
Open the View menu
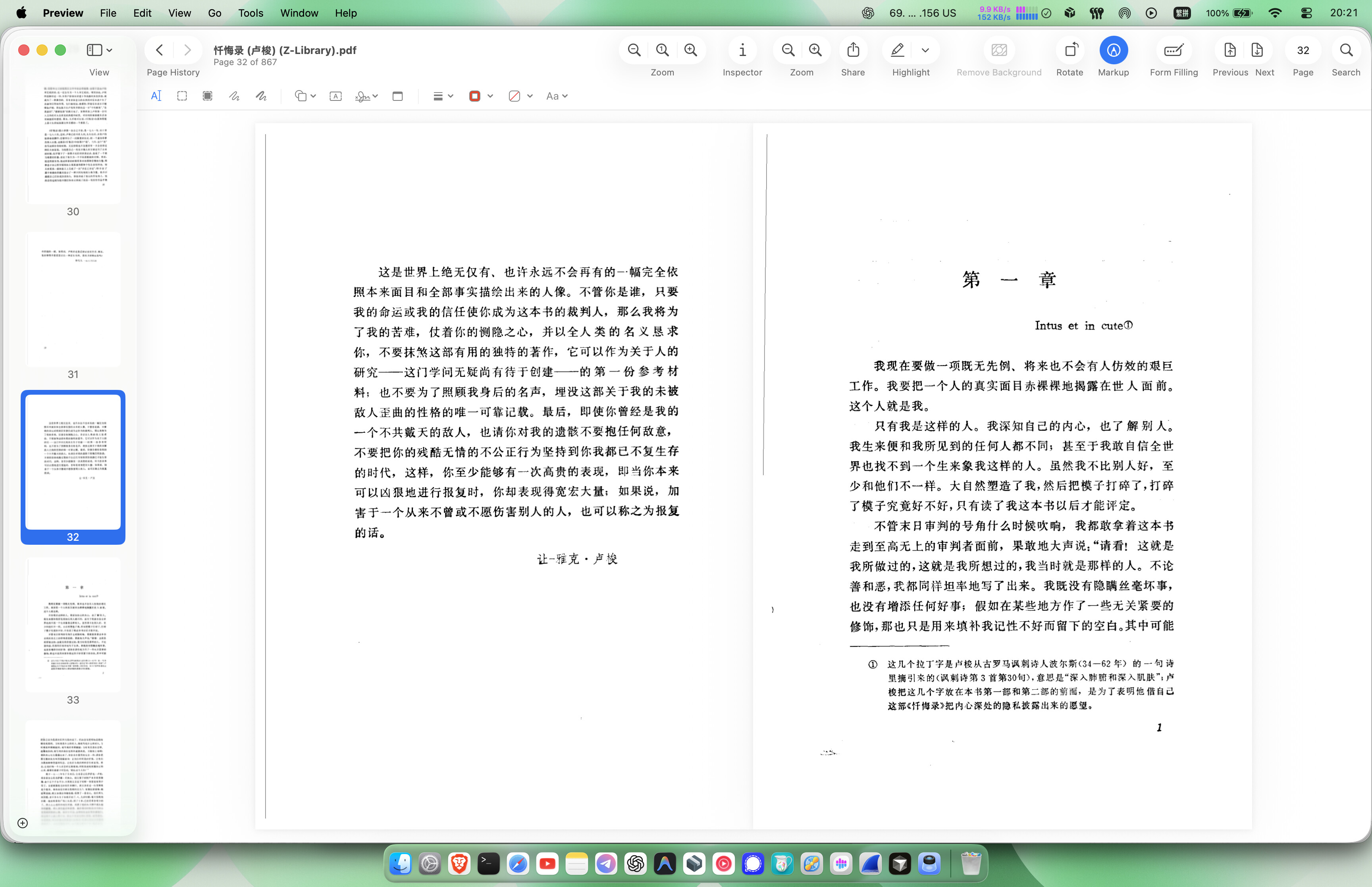pyautogui.click(x=179, y=13)
